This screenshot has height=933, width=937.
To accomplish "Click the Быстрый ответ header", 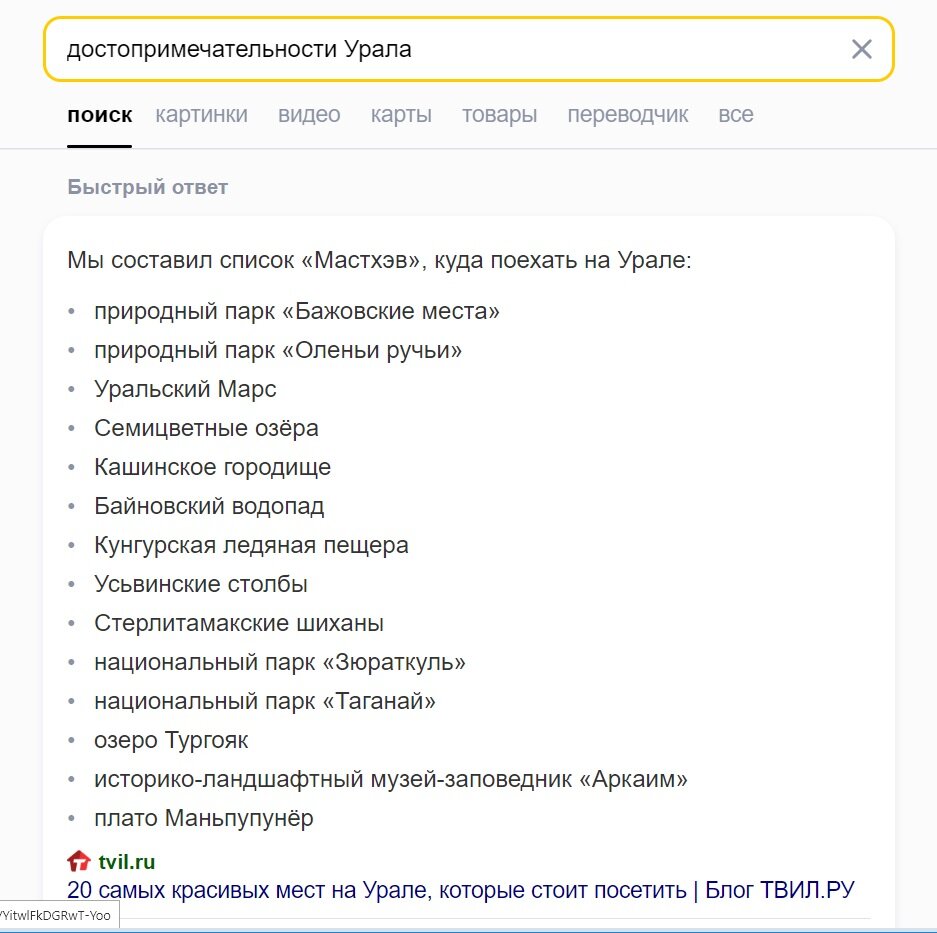I will click(146, 187).
